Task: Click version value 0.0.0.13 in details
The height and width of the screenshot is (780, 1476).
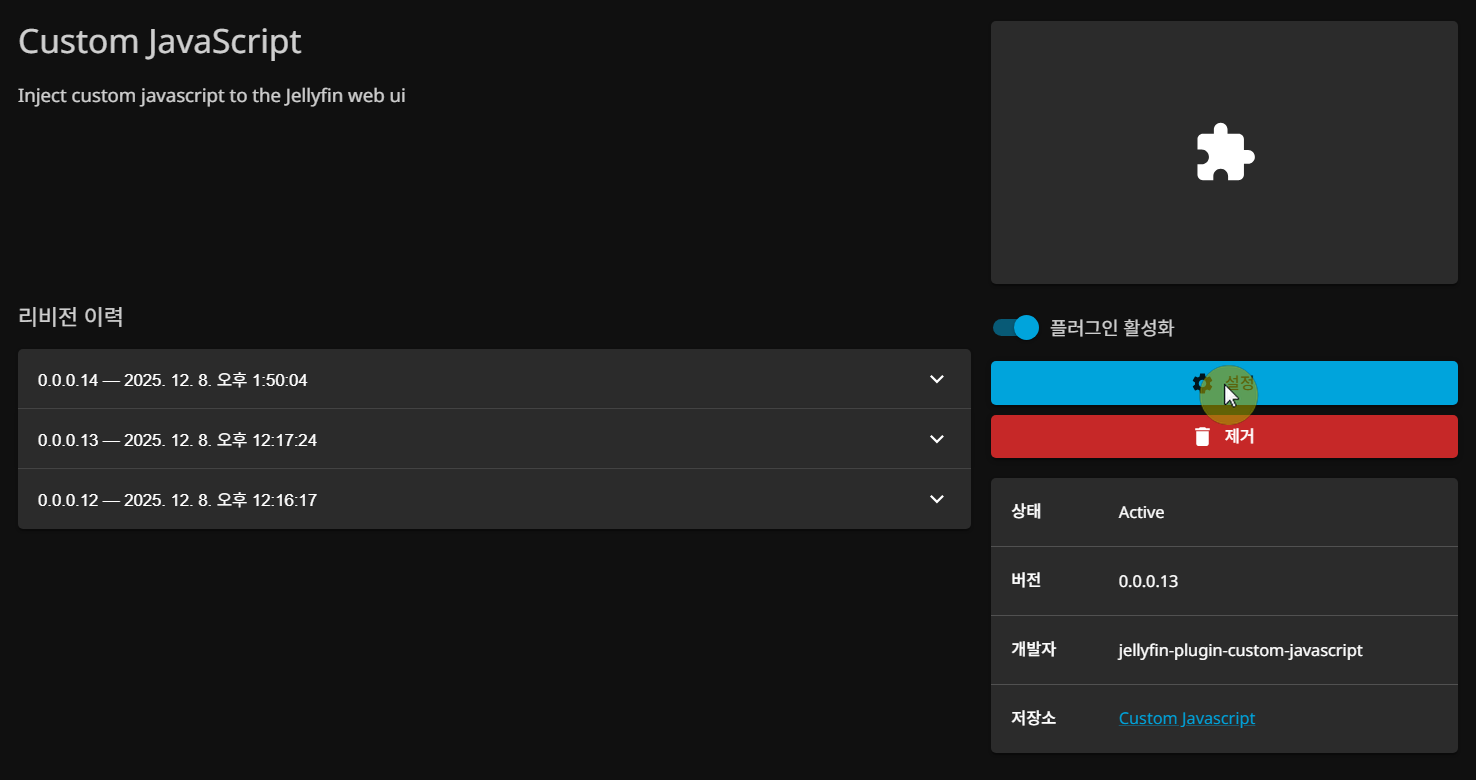Action: pos(1148,581)
